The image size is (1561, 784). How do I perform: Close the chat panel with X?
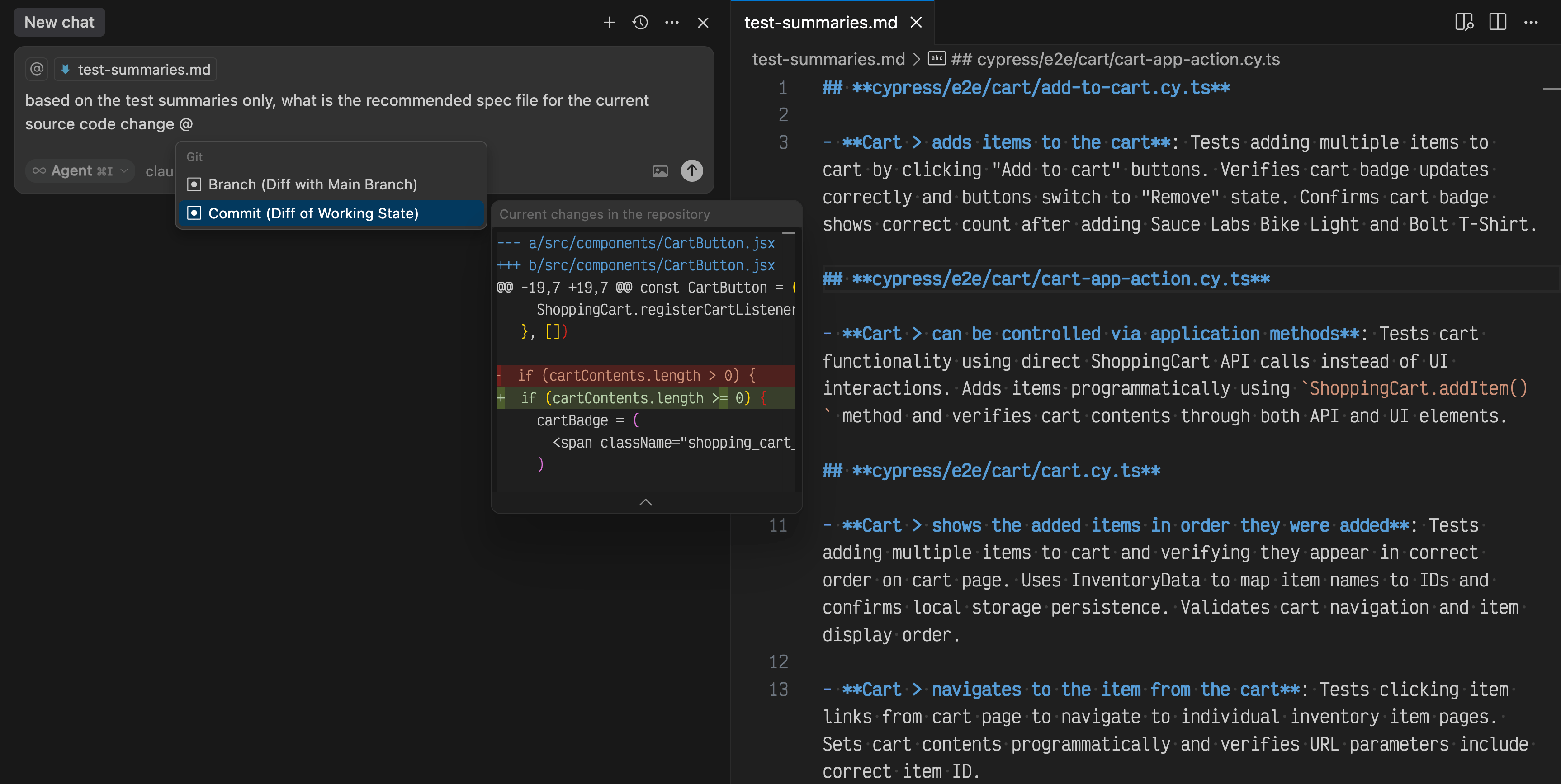coord(703,23)
